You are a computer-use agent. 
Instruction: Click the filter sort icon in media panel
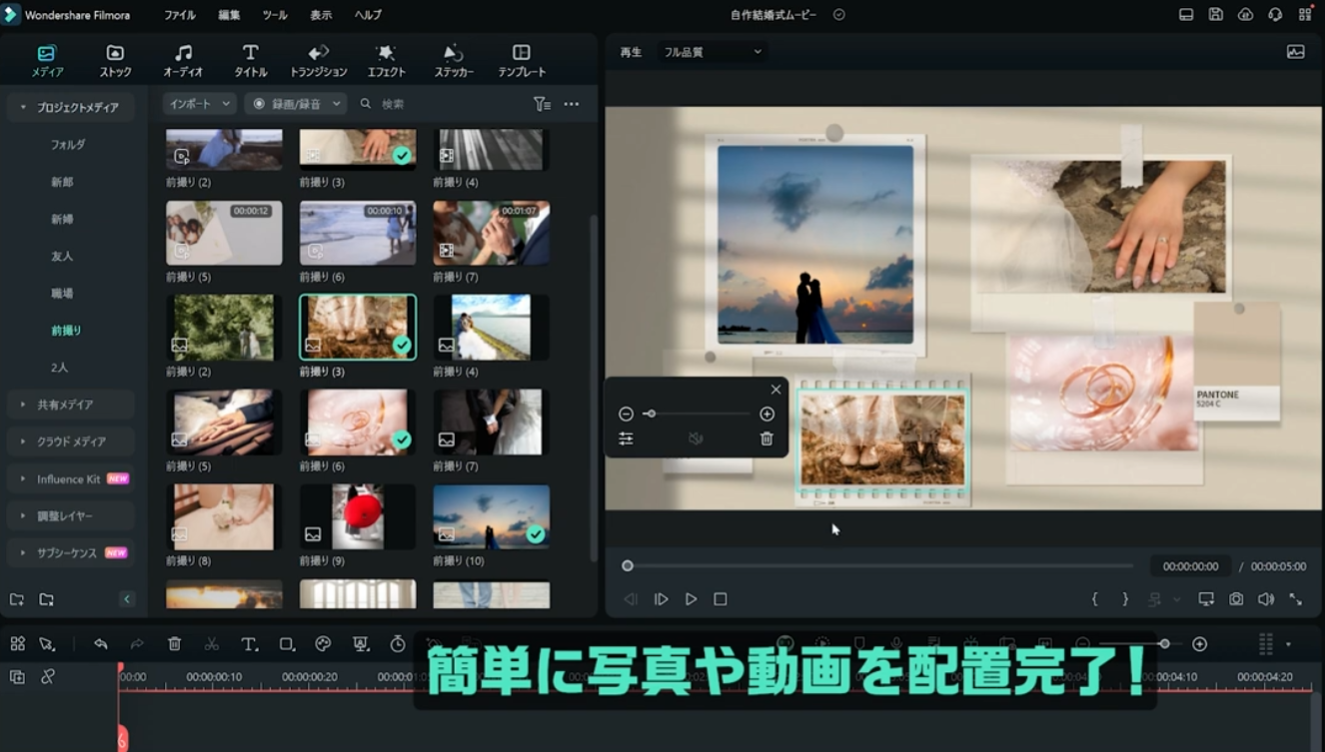(x=542, y=104)
